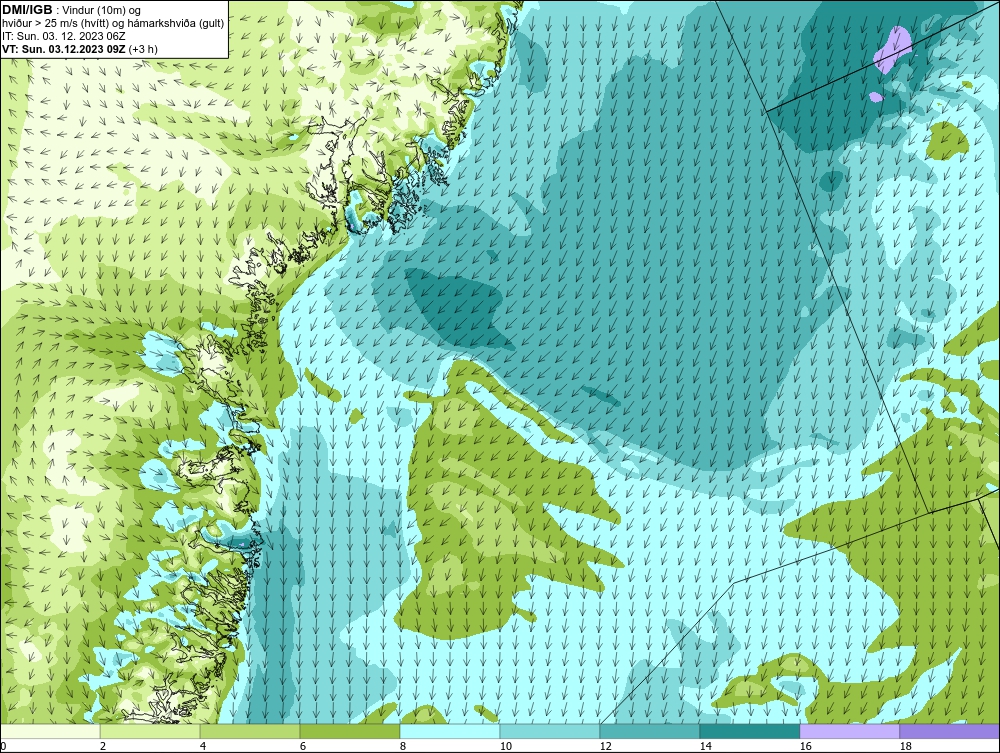This screenshot has width=1000, height=753.
Task: Select the purple 18+ m/s legend swatch
Action: click(950, 731)
